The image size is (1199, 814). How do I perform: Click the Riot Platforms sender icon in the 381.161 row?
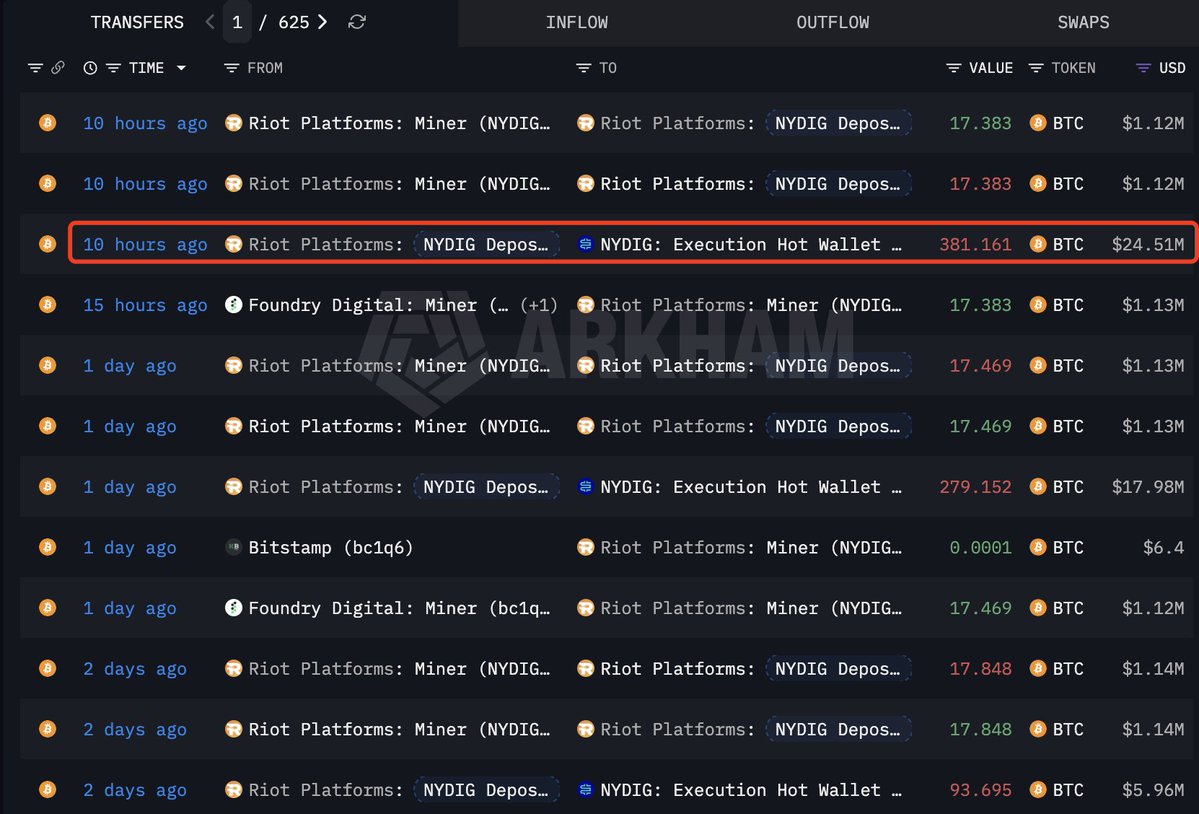pos(233,244)
